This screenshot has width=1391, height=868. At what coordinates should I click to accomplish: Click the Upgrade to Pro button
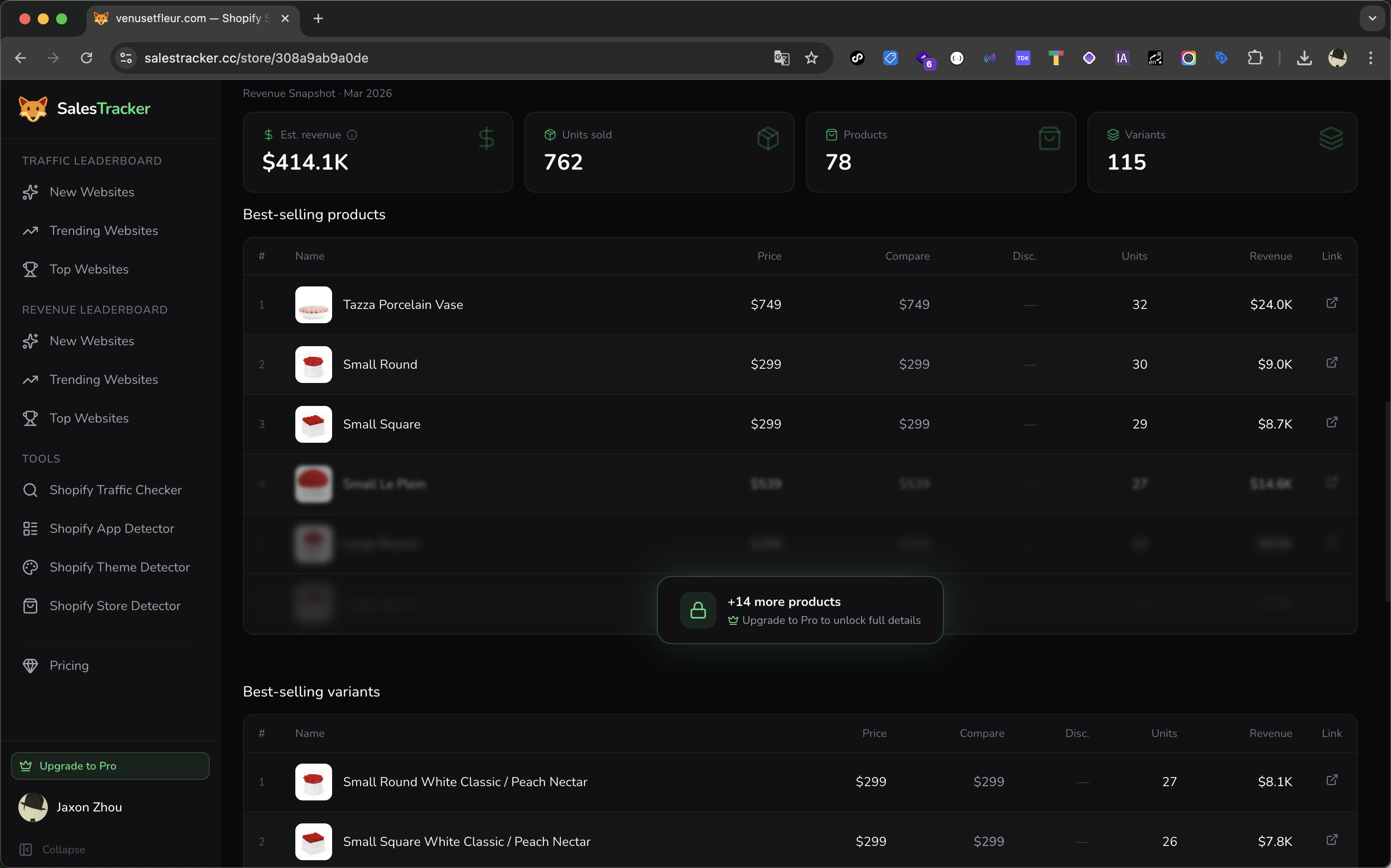point(110,766)
